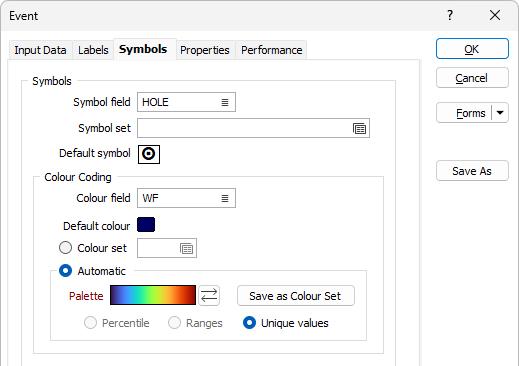Select the Automatic radio button

coord(65,271)
